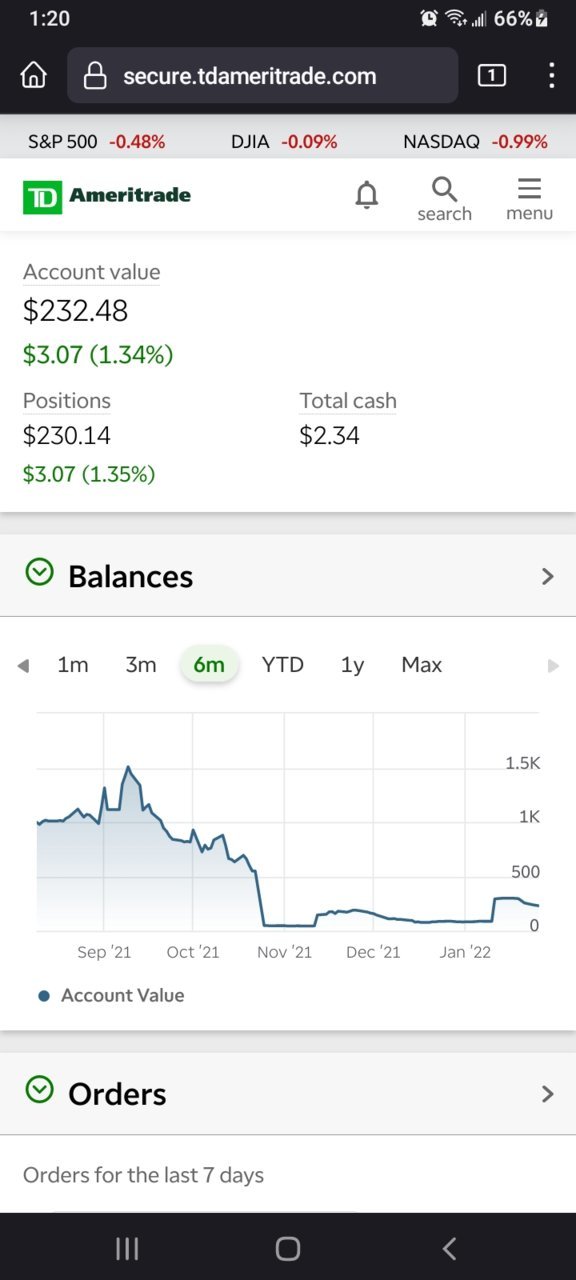The width and height of the screenshot is (576, 1280).
Task: Open Balances details with right arrow
Action: 547,576
